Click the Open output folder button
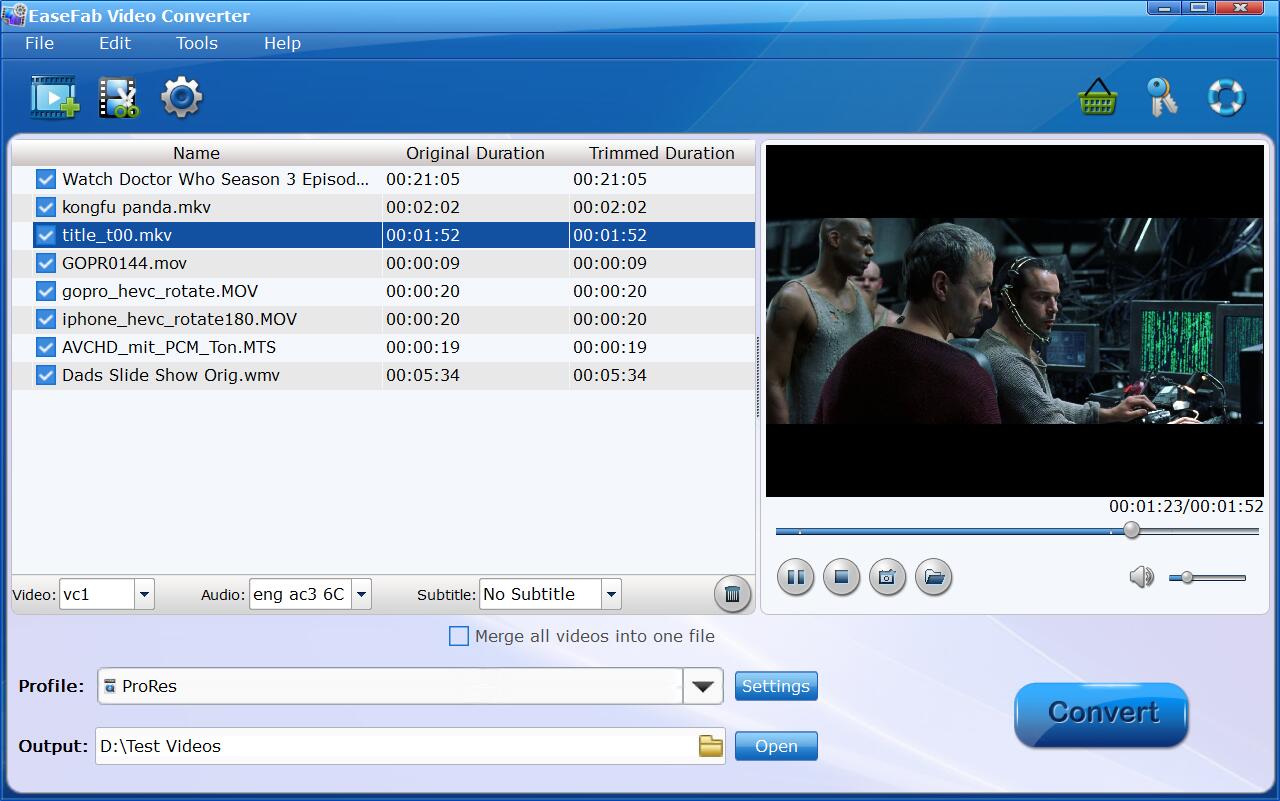 pyautogui.click(x=776, y=746)
